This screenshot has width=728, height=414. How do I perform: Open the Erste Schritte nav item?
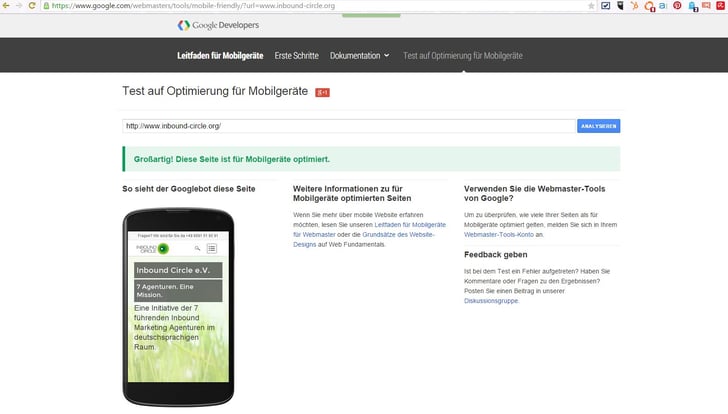point(296,56)
